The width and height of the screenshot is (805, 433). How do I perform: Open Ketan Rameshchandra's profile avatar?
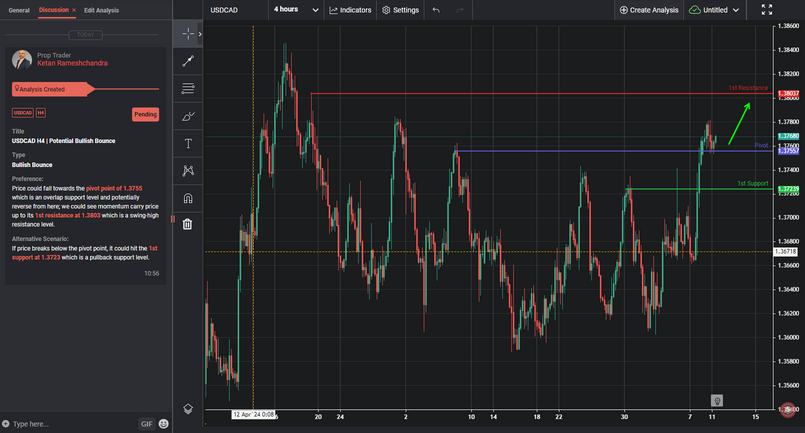click(22, 60)
